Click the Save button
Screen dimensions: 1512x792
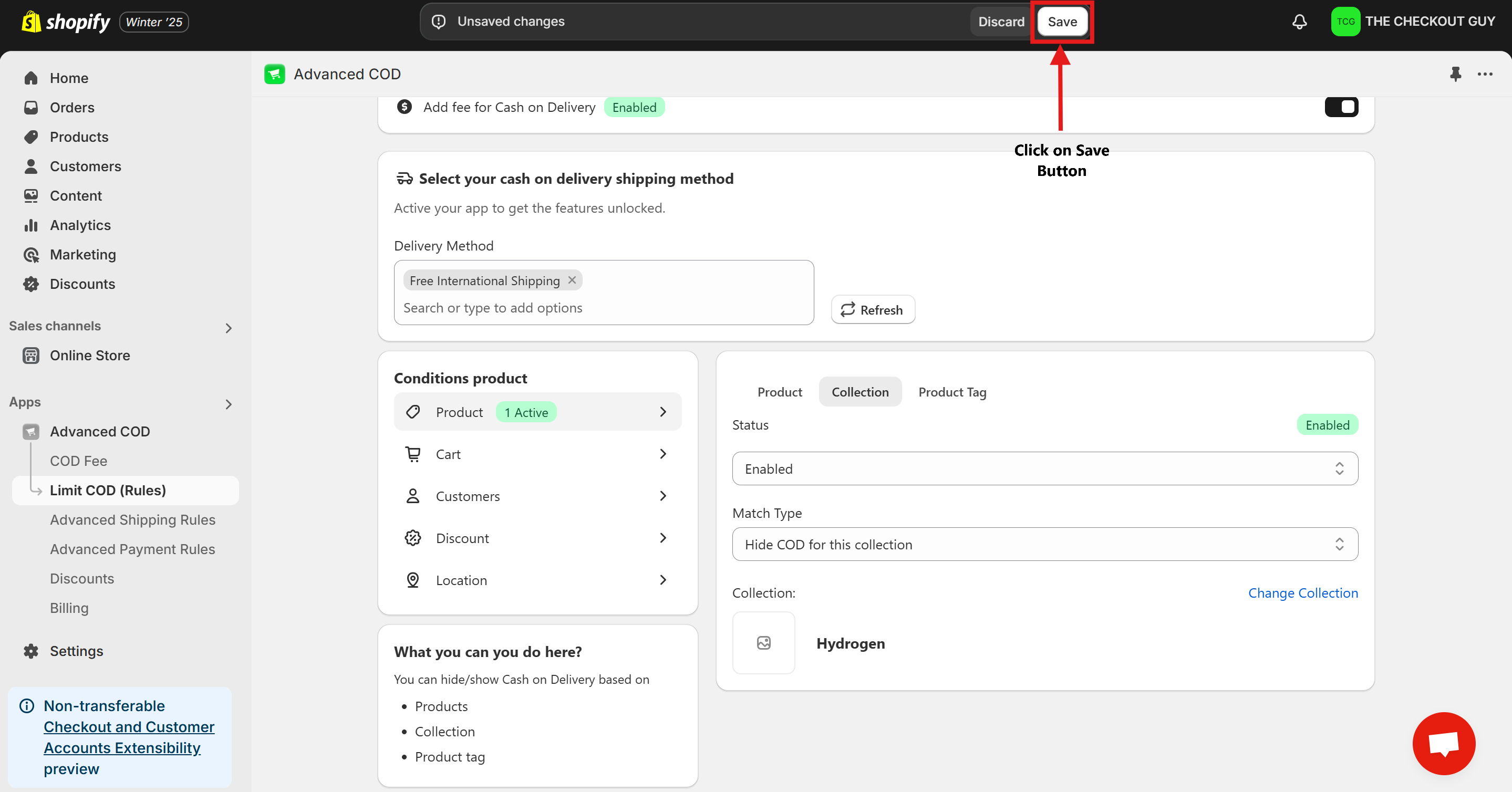click(1062, 22)
